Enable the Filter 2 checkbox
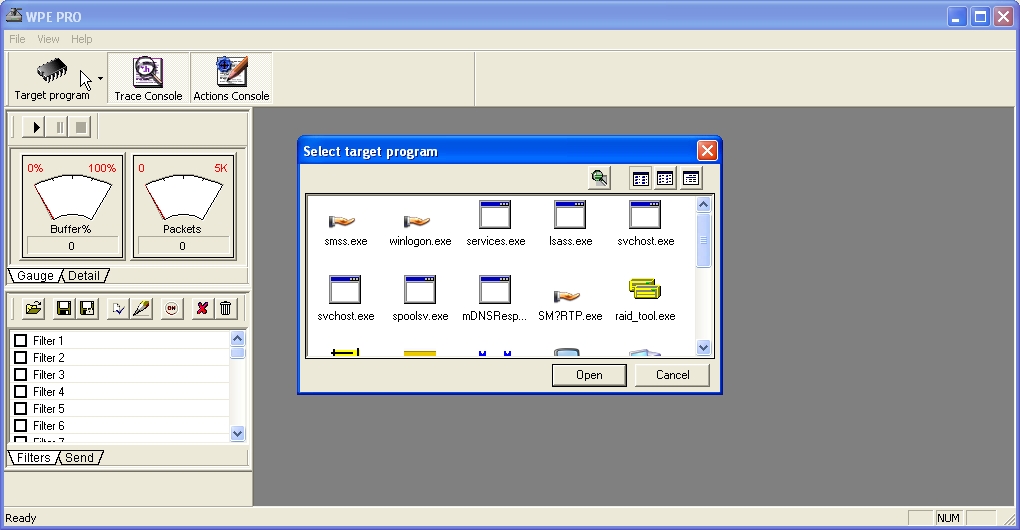This screenshot has height=530, width=1020. coord(21,358)
